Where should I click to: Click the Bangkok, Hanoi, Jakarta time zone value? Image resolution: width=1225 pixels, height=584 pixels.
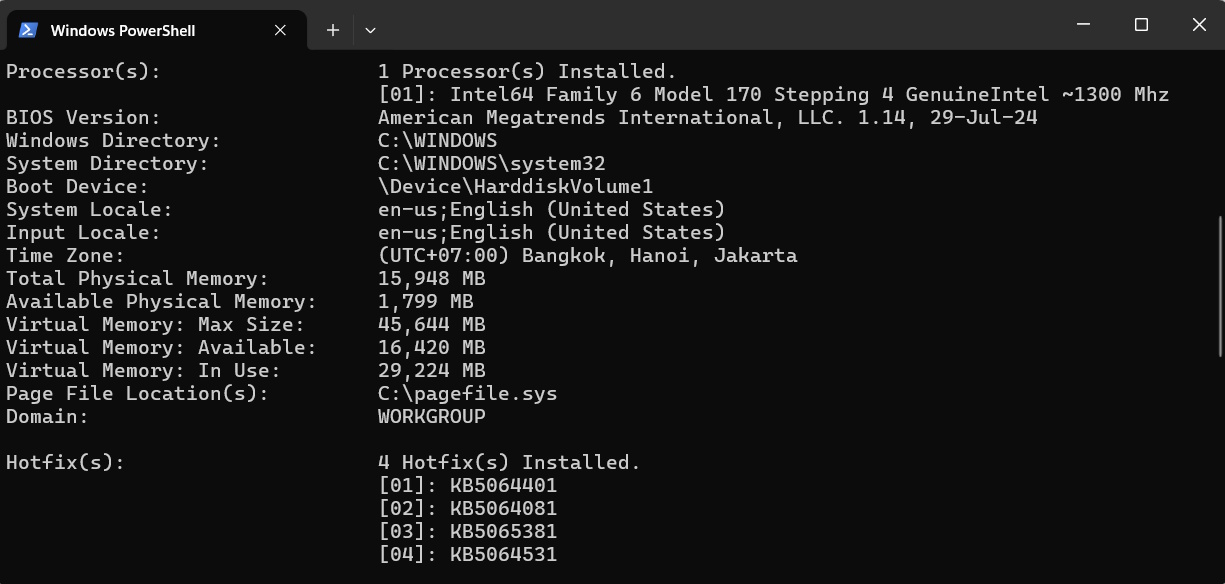click(659, 256)
